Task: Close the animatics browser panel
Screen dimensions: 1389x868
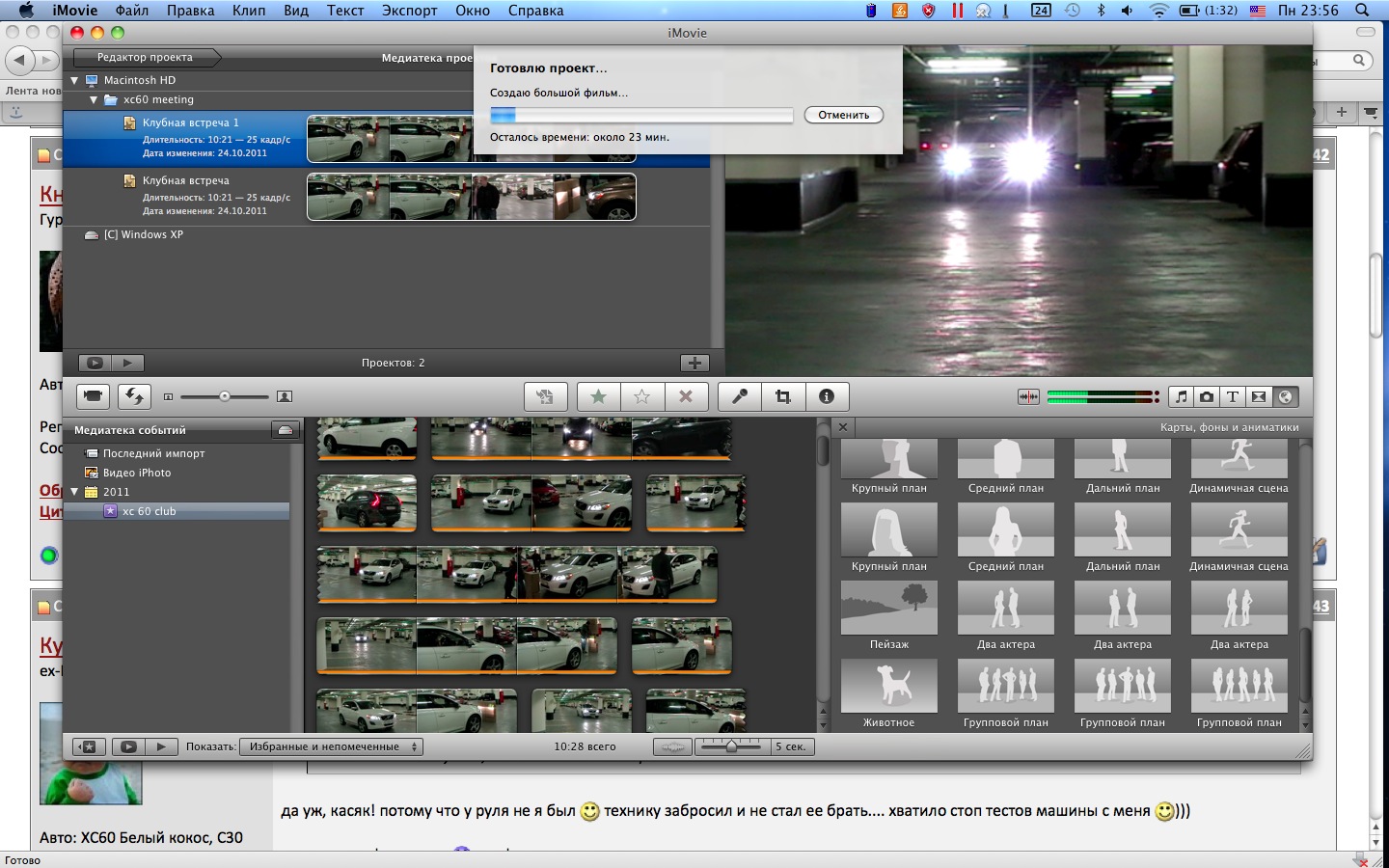Action: tap(843, 427)
